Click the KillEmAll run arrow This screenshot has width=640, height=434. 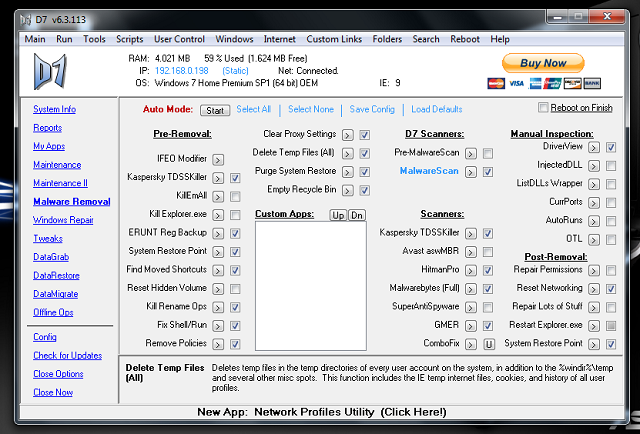click(x=218, y=197)
